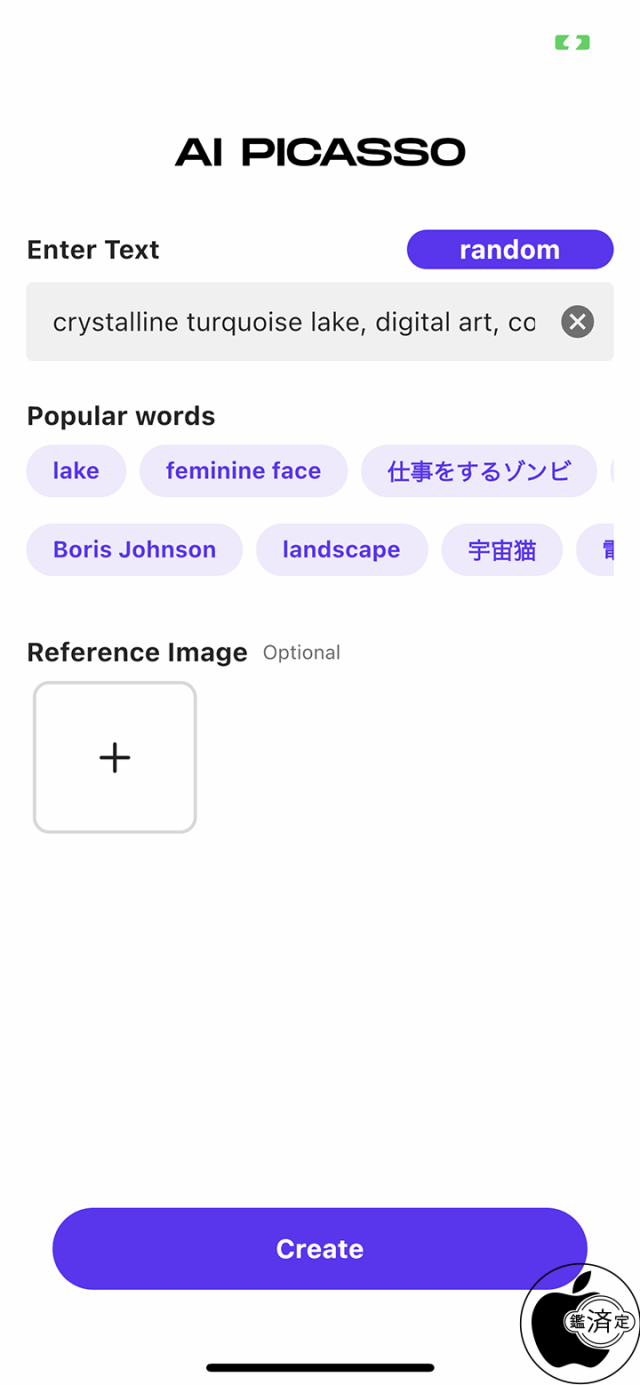Select the 'feminine face' popular word
The height and width of the screenshot is (1385, 640).
243,470
